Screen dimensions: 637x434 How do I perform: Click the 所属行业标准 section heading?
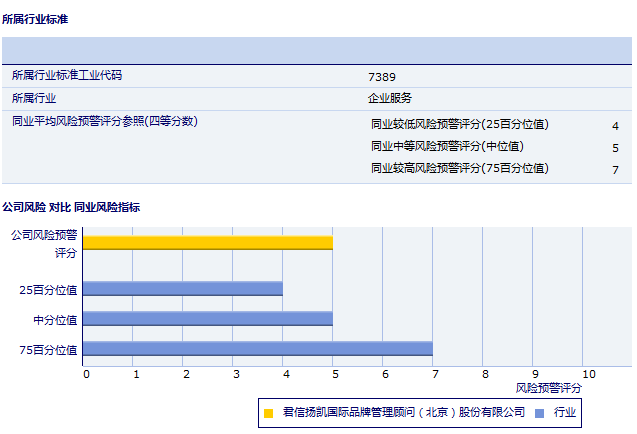coord(35,19)
